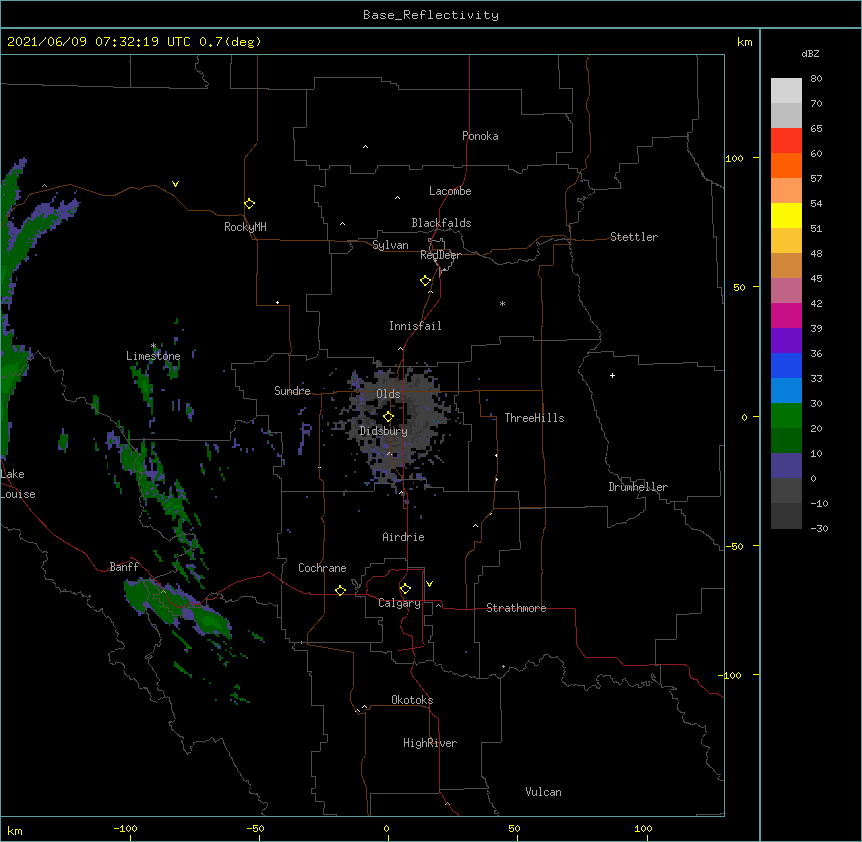Click the yellow V marker east of Calgary

pos(429,584)
